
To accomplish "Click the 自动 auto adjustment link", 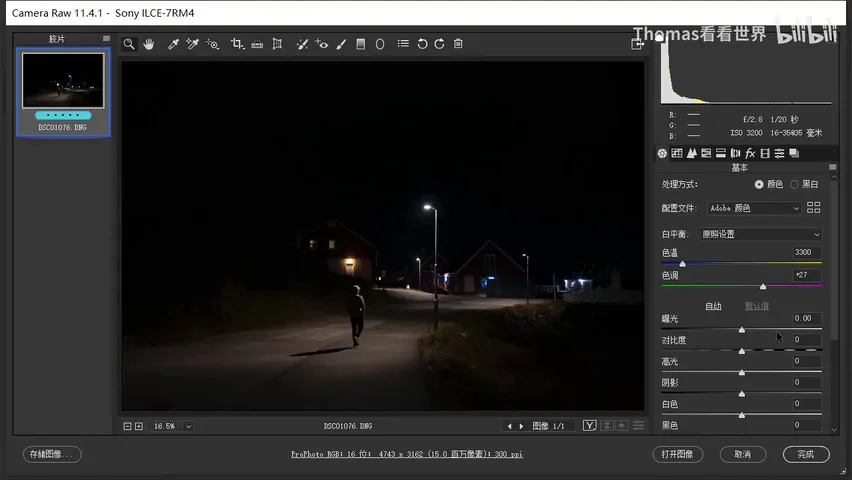I will point(713,306).
